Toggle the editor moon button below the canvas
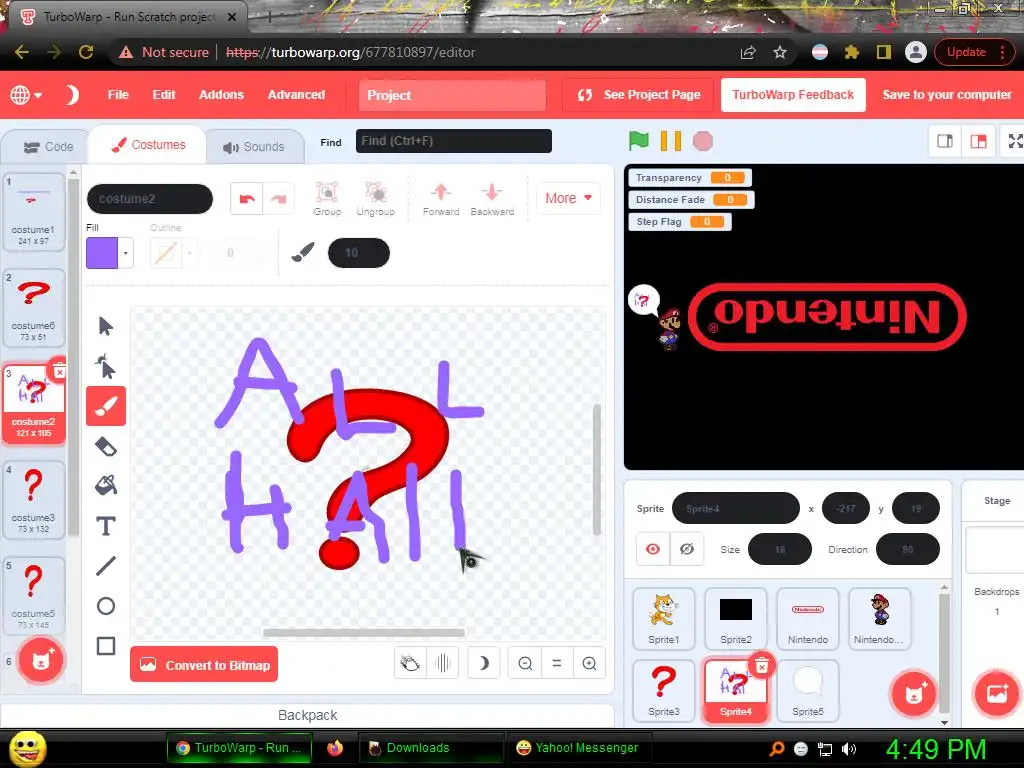 point(483,664)
